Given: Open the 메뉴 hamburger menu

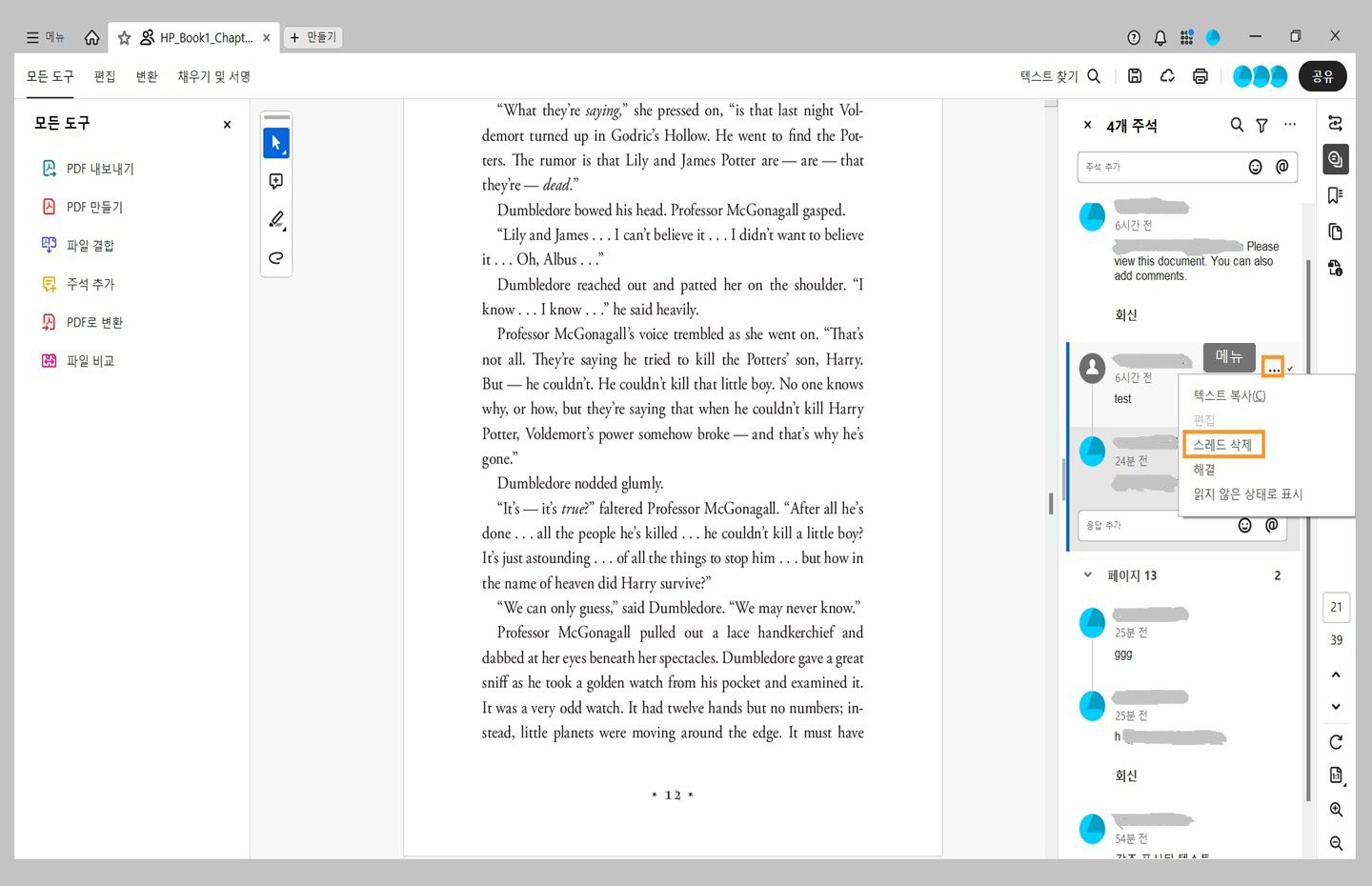Looking at the screenshot, I should [45, 37].
